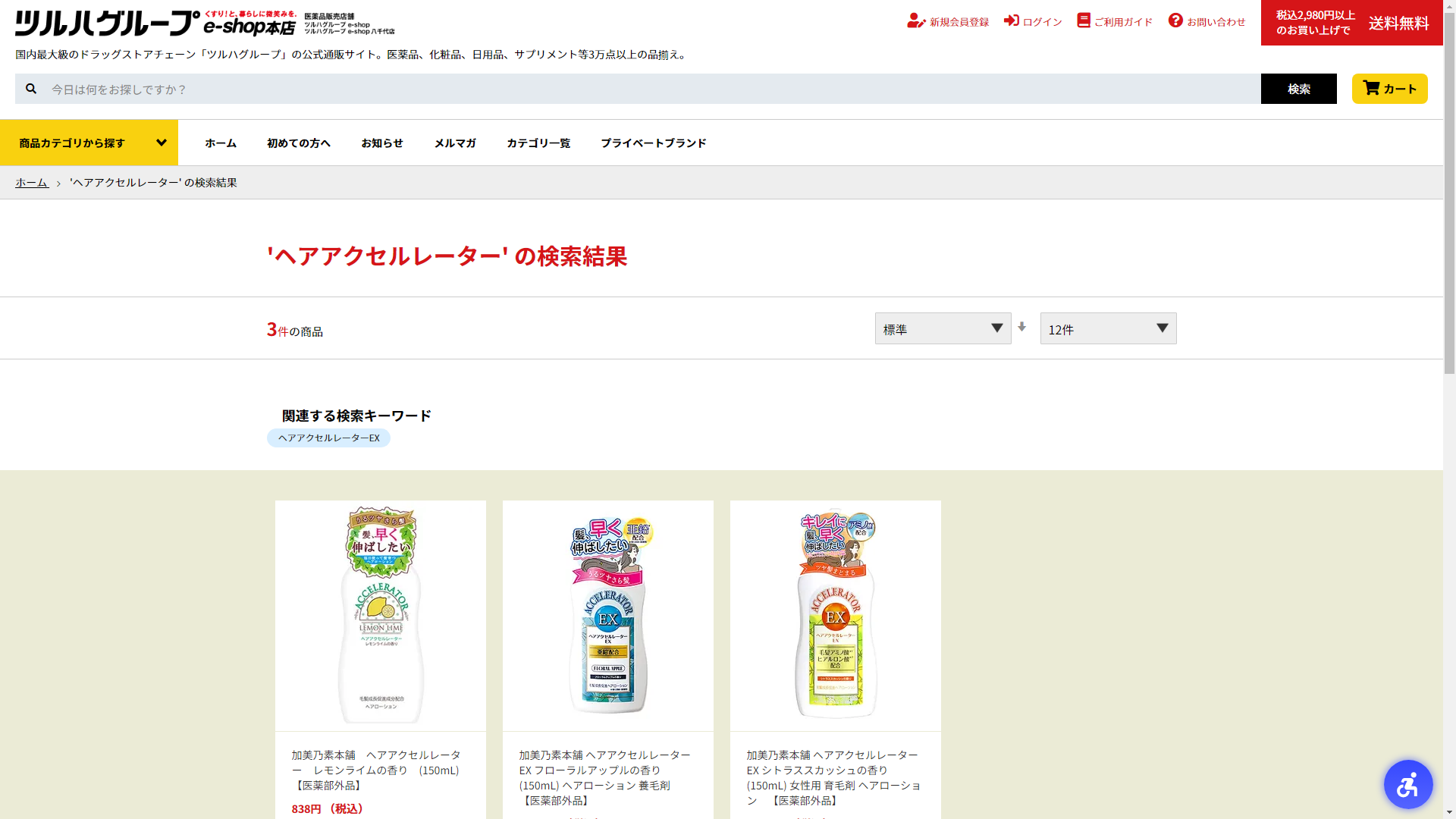Click the new member registration icon
This screenshot has height=819, width=1456.
click(916, 21)
